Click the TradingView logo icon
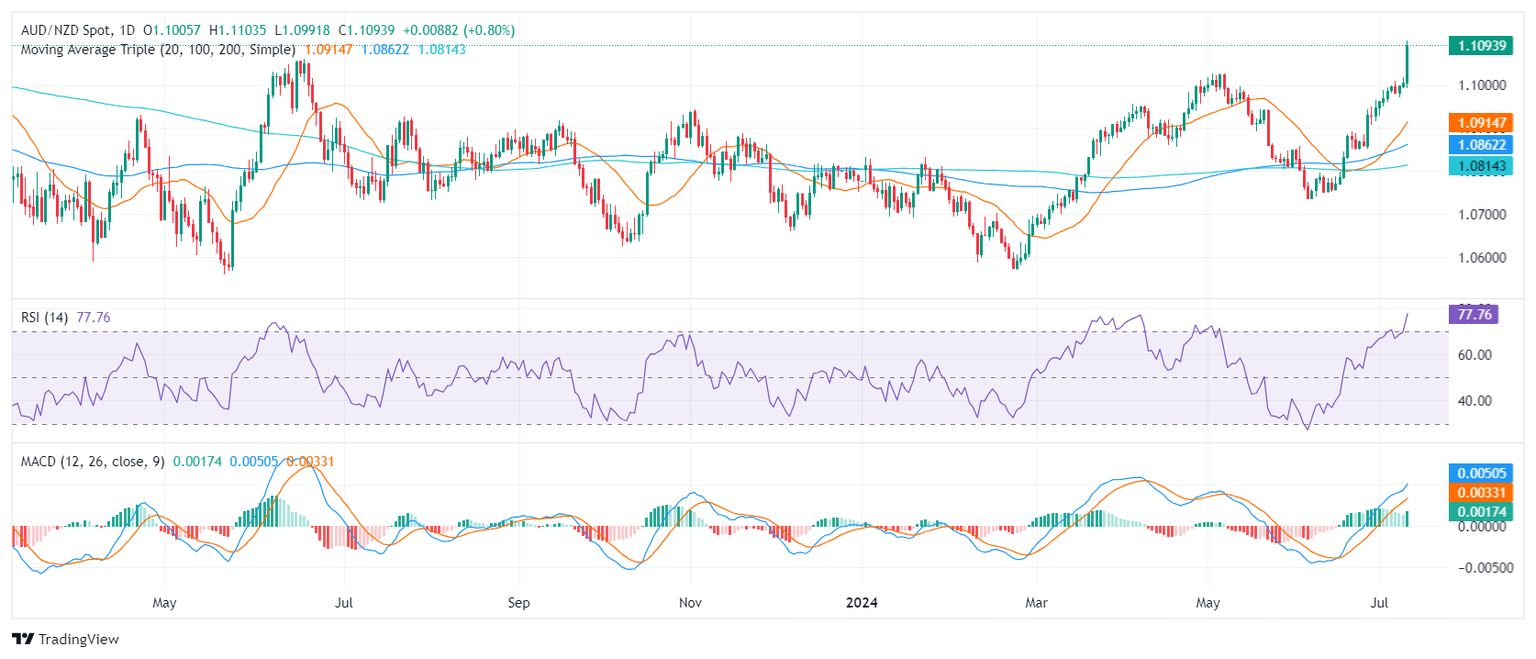 pos(22,639)
